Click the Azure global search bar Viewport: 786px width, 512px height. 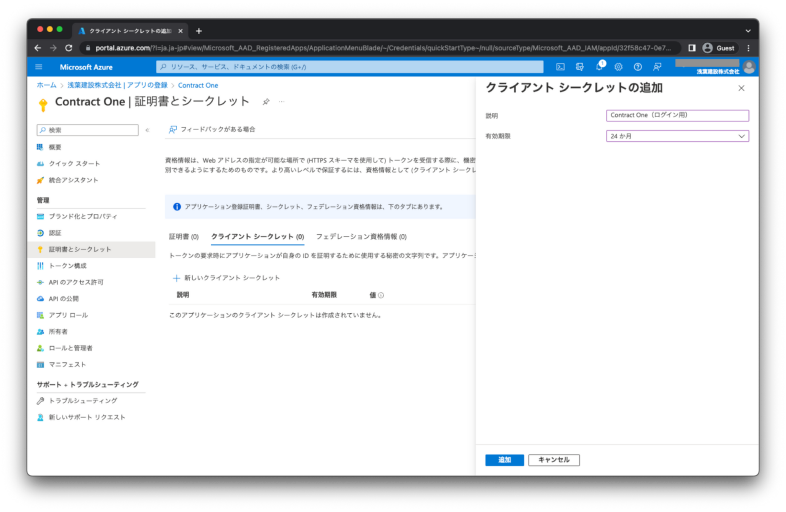[x=349, y=67]
